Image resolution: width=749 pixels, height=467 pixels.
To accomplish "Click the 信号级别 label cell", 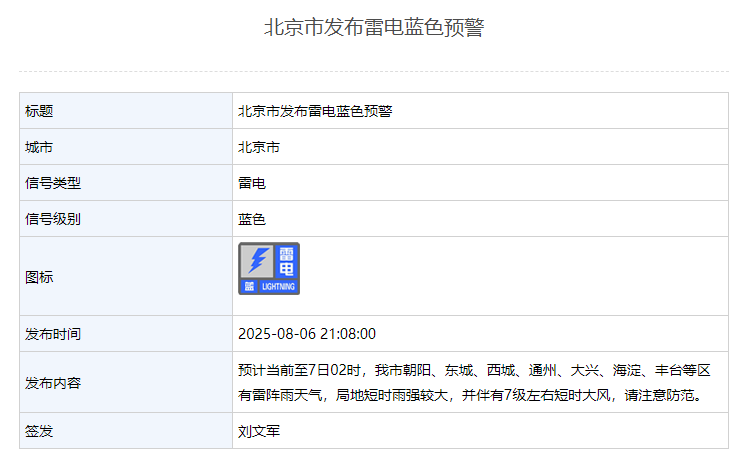I will [x=126, y=219].
